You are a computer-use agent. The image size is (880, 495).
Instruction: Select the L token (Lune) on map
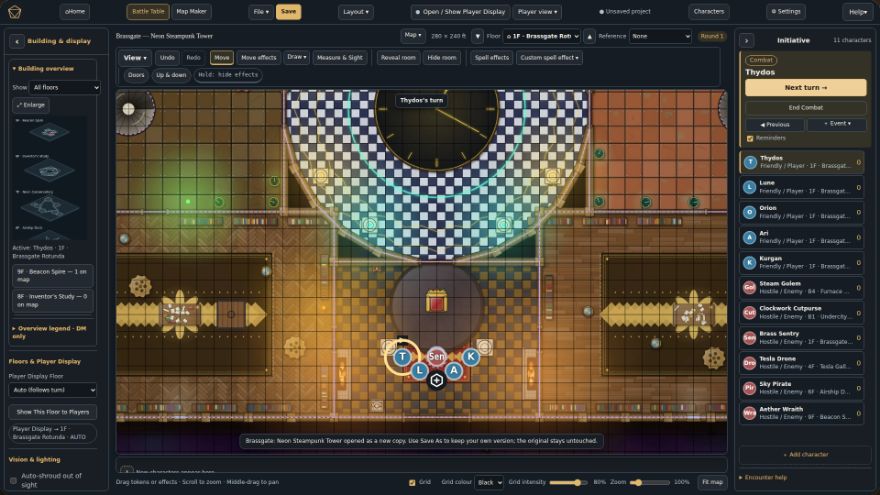(x=419, y=370)
